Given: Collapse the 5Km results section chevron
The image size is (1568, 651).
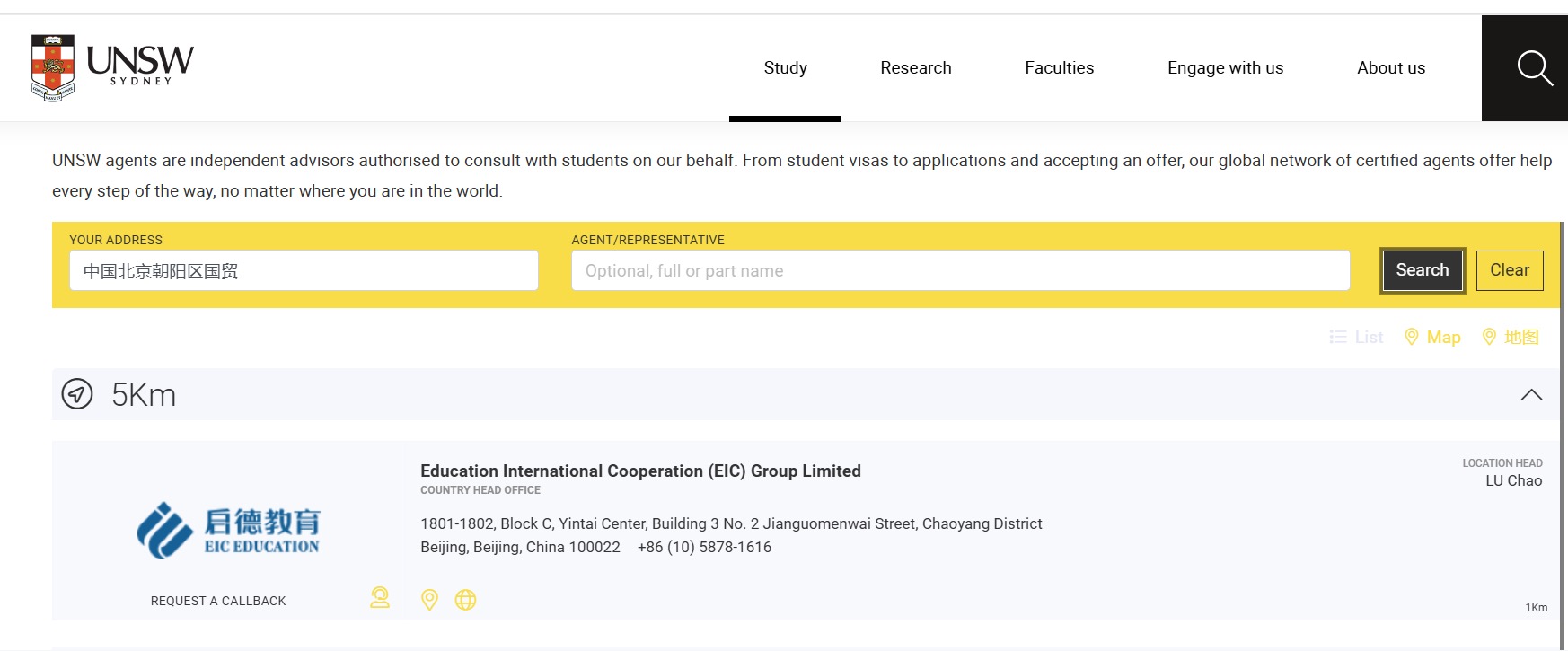Looking at the screenshot, I should point(1531,395).
